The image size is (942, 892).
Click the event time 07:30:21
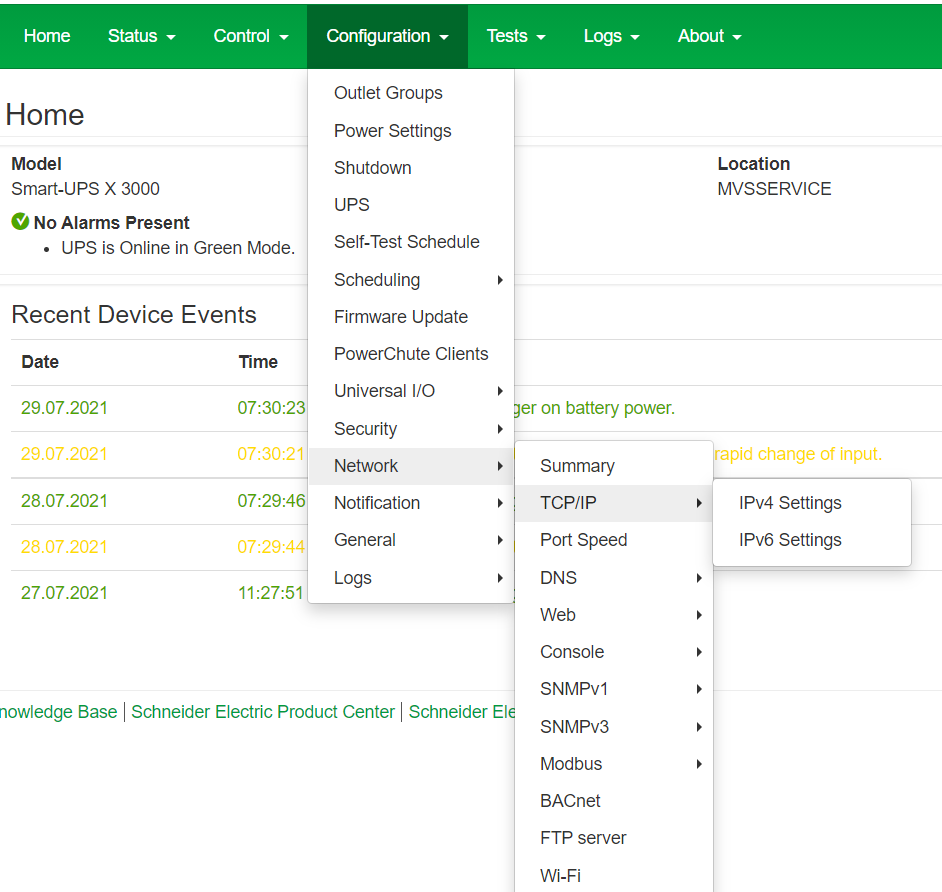271,454
